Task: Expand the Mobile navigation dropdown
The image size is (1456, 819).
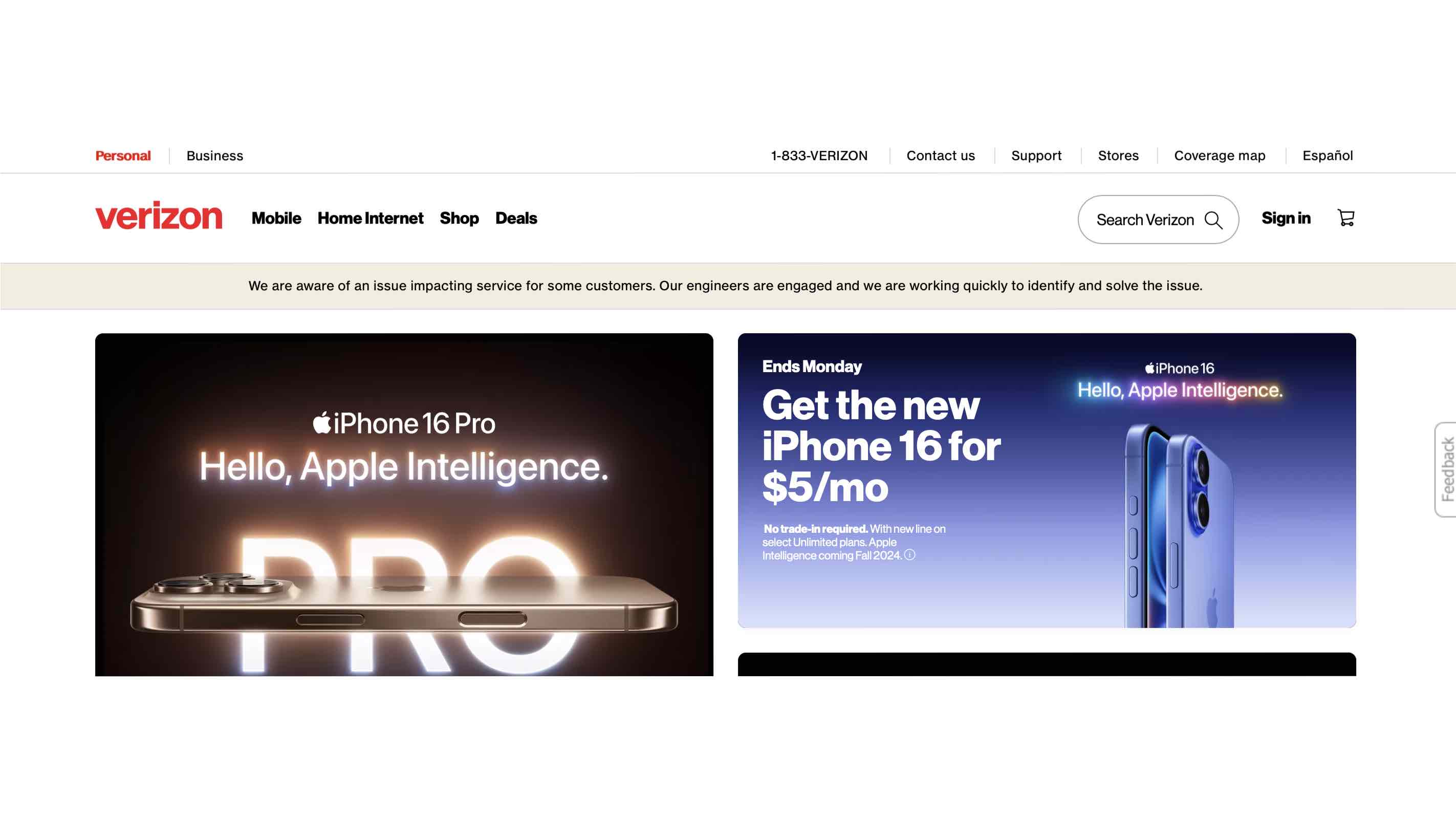Action: [275, 218]
